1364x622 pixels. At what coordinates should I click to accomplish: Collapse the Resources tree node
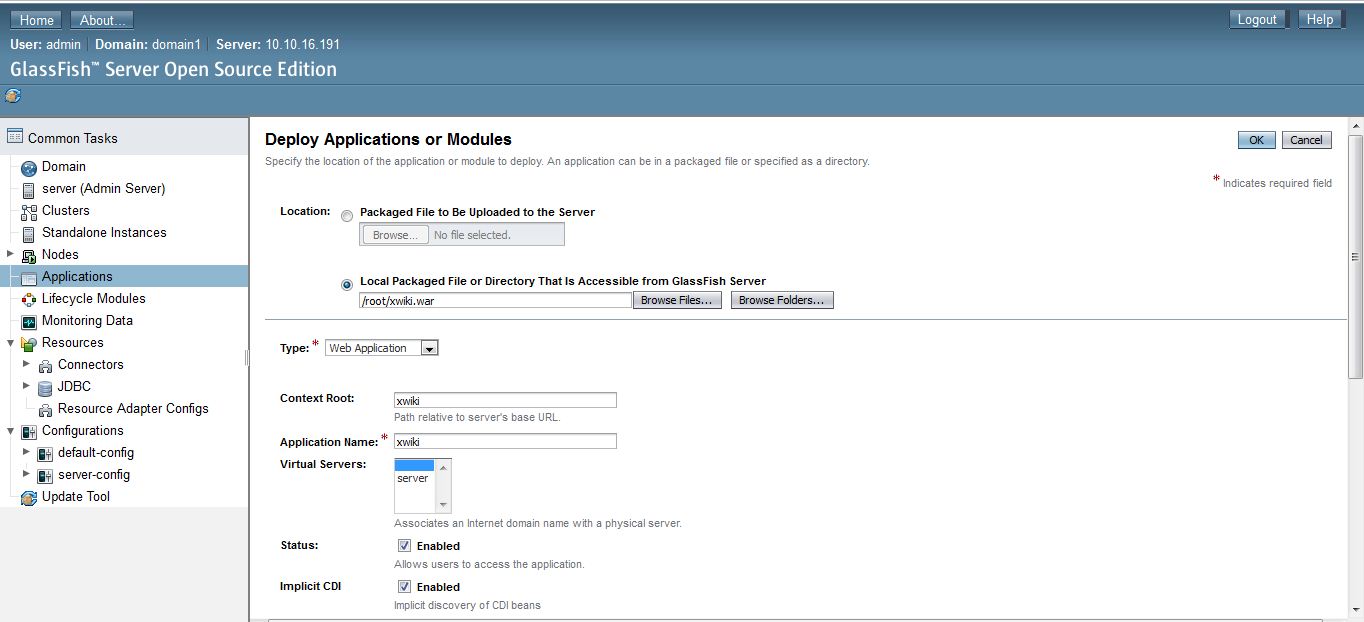click(x=10, y=342)
